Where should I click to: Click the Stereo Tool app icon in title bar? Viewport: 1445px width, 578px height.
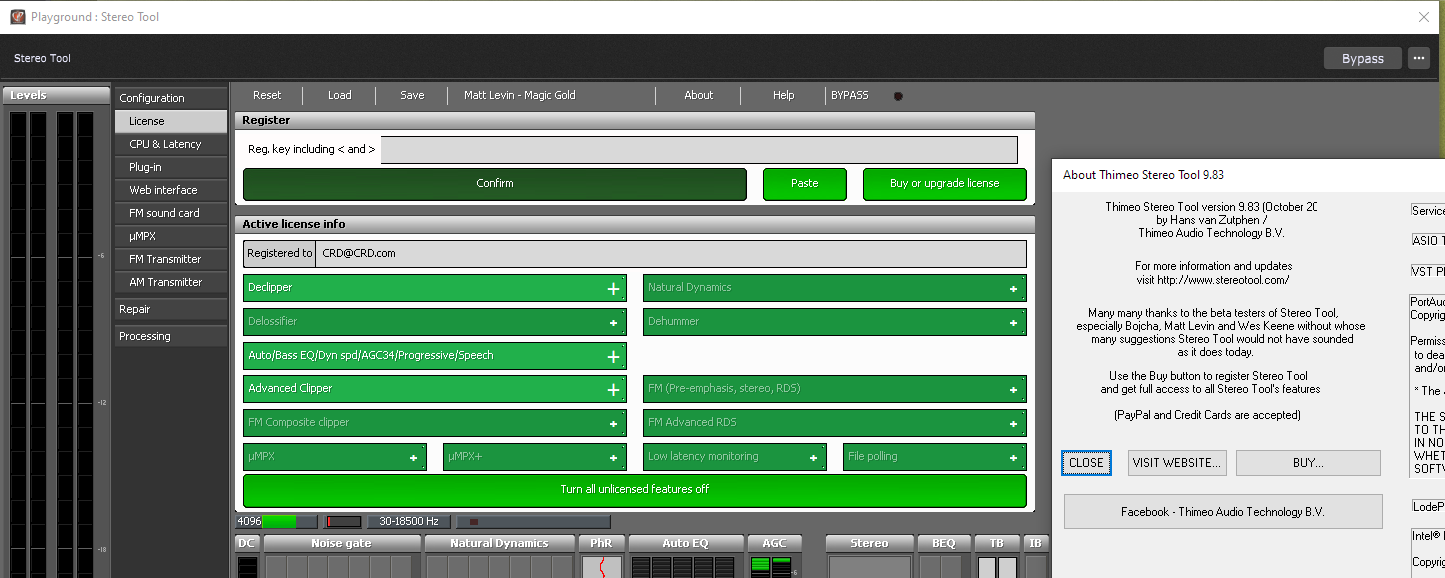(18, 17)
